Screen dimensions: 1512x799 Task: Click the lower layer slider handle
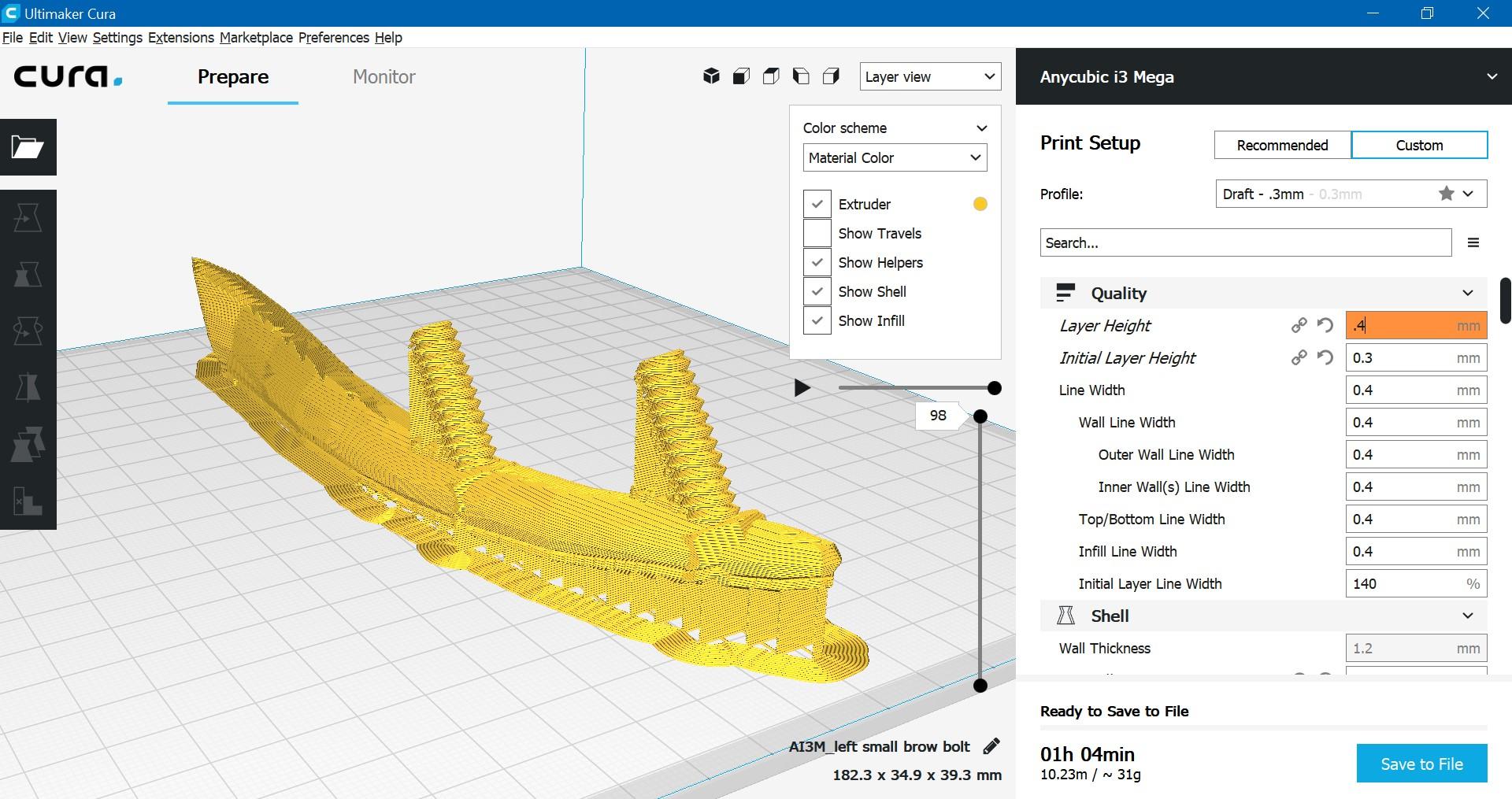tap(980, 685)
